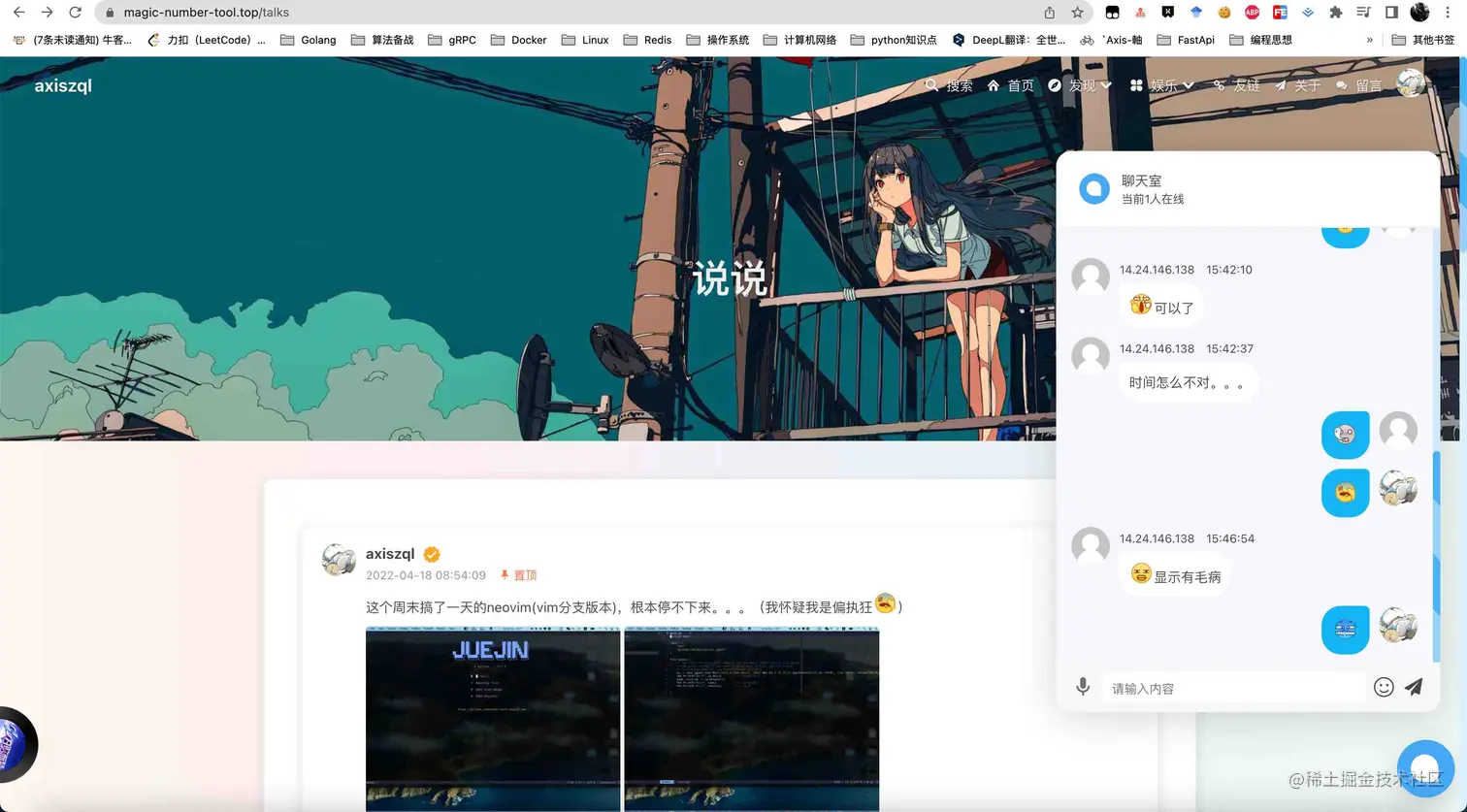Open the Tampermonkey extension icon
This screenshot has width=1467, height=812.
[1112, 13]
